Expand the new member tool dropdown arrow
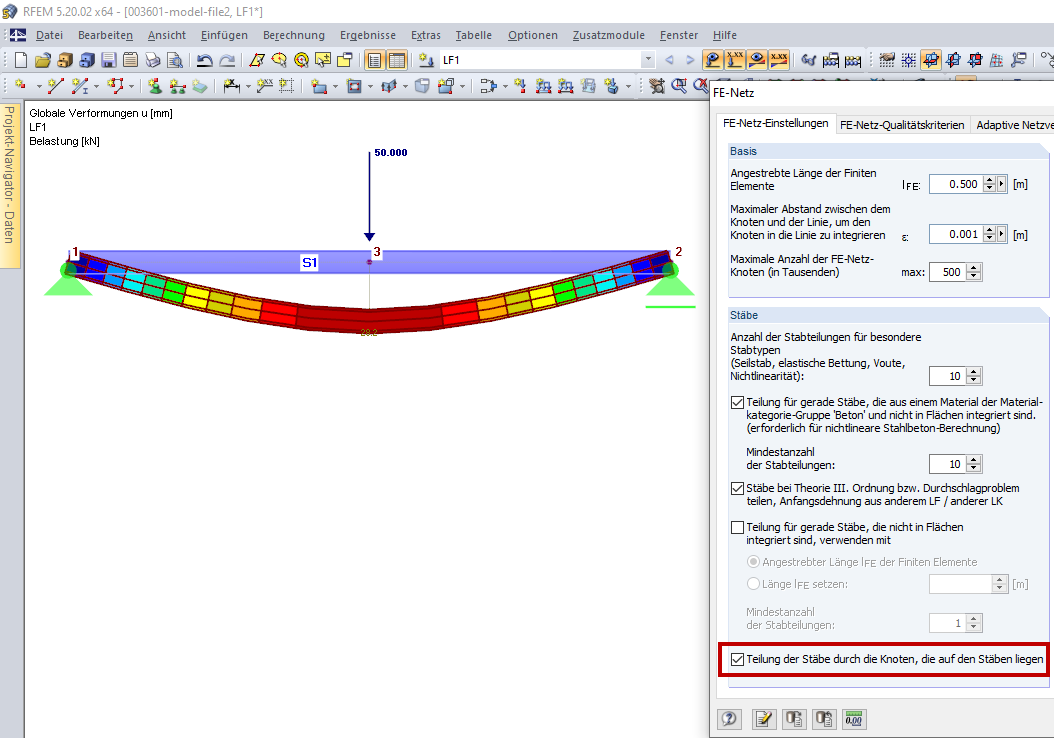This screenshot has width=1054, height=738. coord(97,86)
